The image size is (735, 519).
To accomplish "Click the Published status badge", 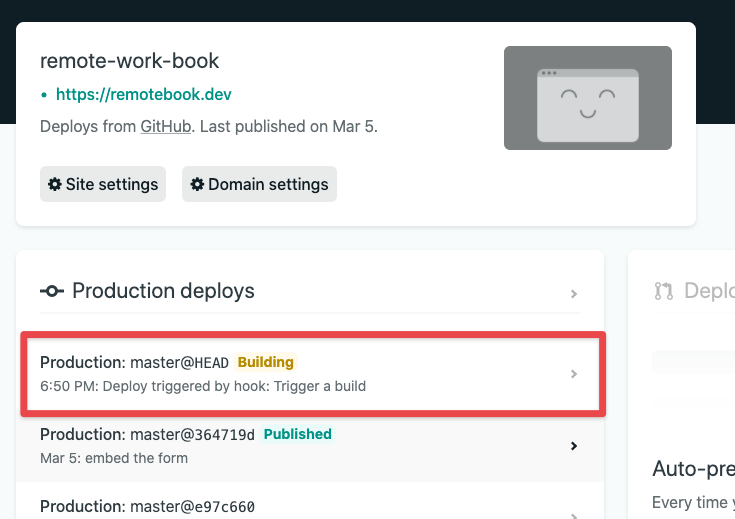I will 298,434.
